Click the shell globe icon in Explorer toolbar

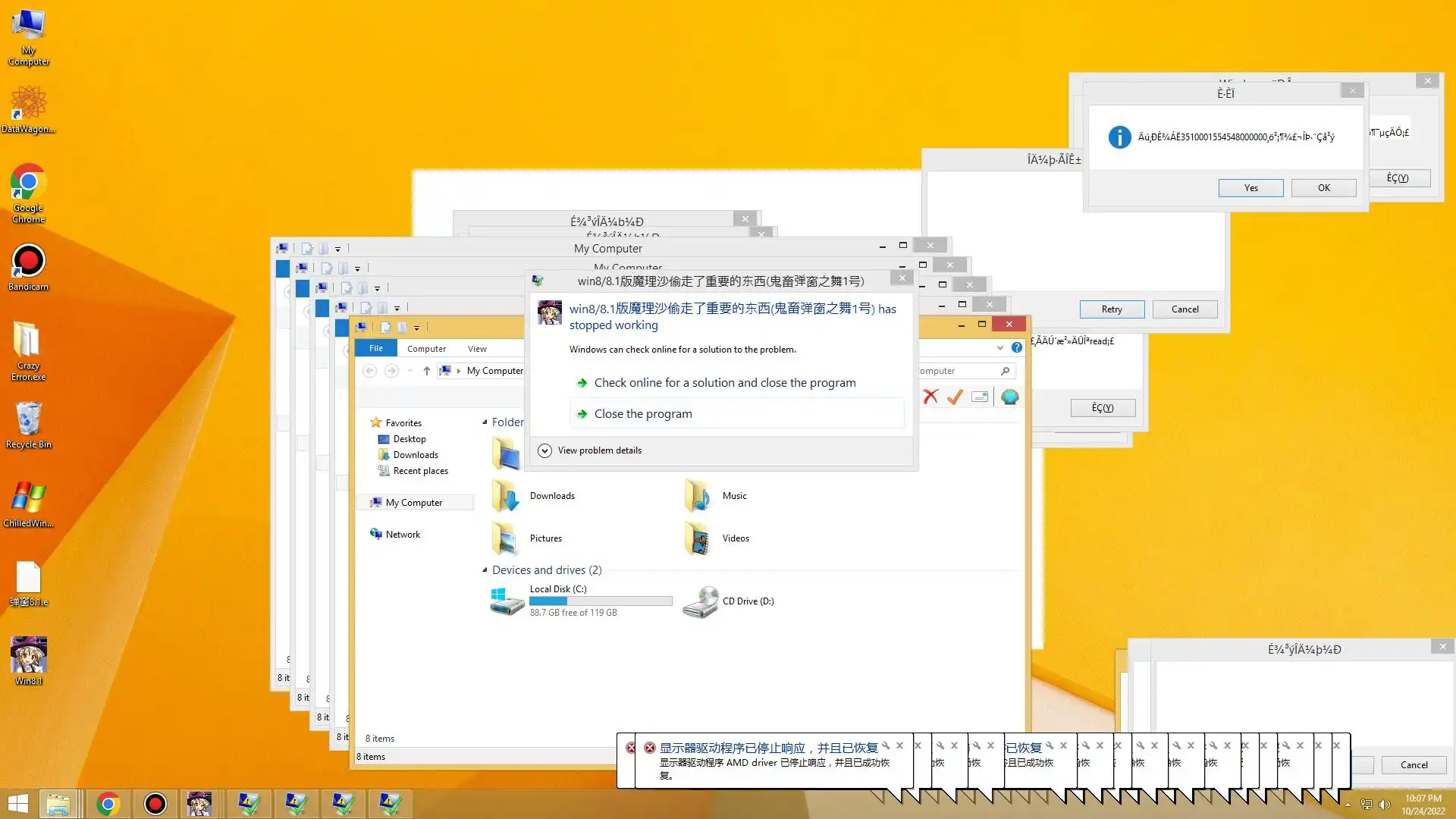point(1009,397)
